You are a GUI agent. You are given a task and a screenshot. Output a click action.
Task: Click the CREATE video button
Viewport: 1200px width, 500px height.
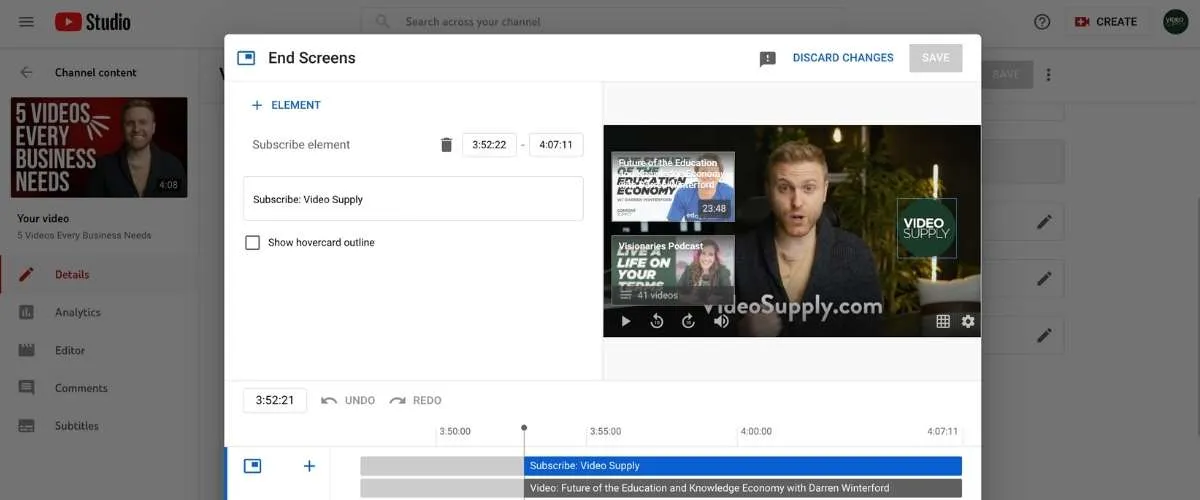(1106, 21)
